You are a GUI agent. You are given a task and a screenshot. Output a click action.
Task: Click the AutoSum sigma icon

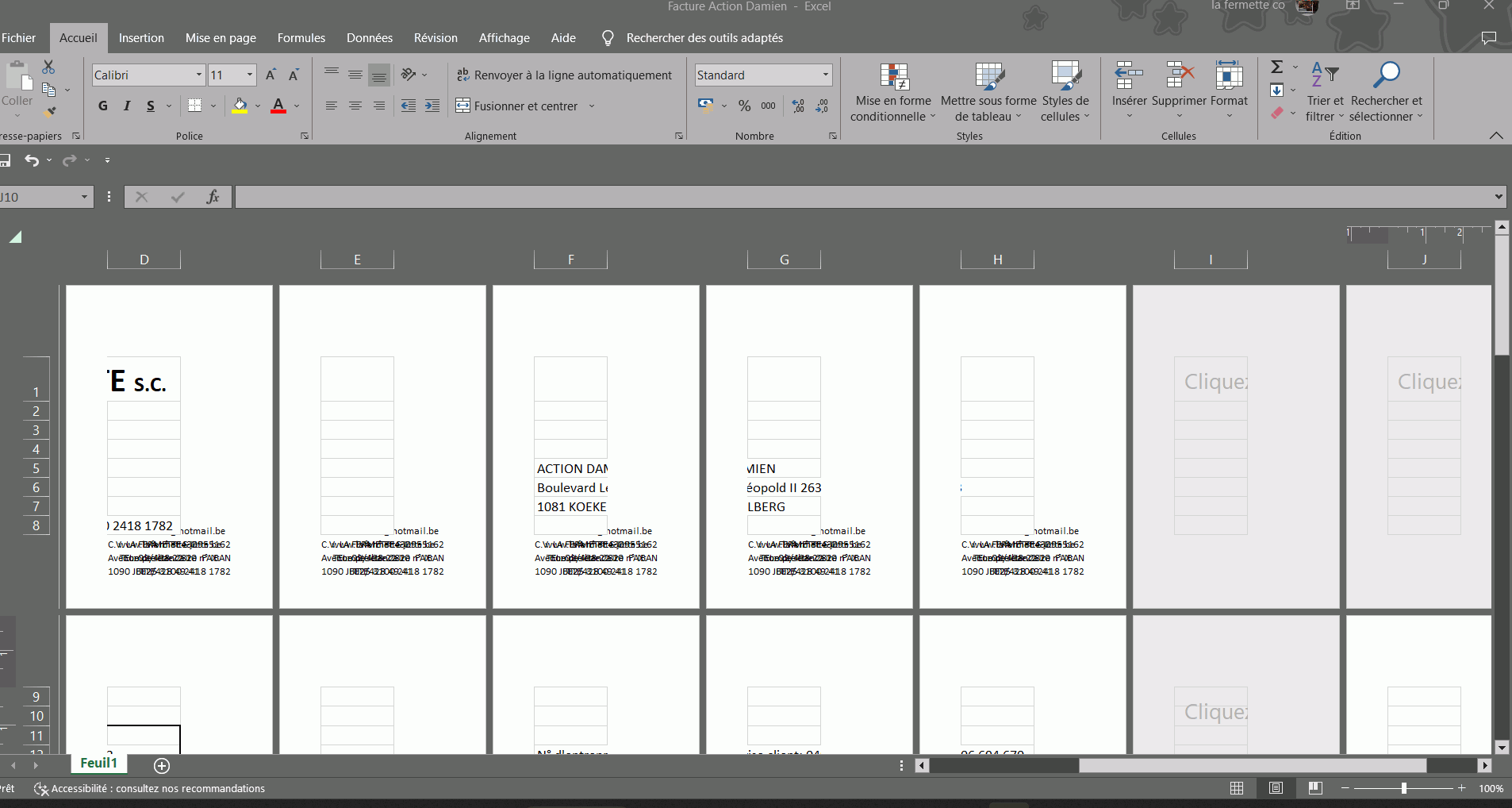1277,67
